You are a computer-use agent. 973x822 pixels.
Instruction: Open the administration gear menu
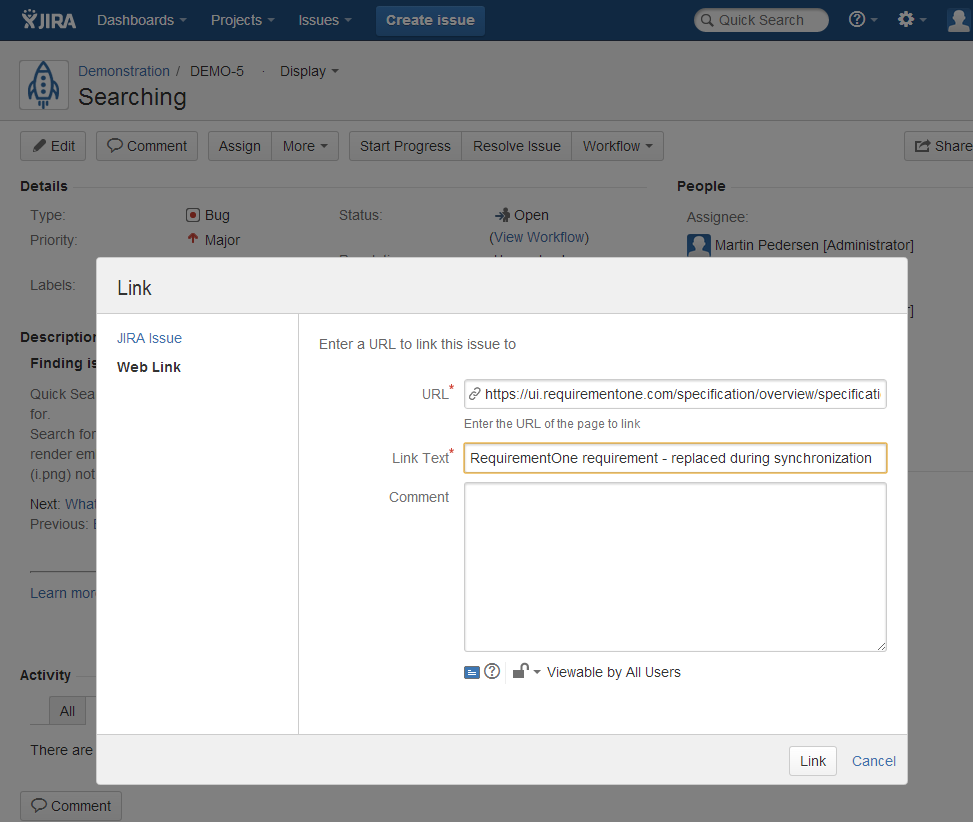coord(911,20)
